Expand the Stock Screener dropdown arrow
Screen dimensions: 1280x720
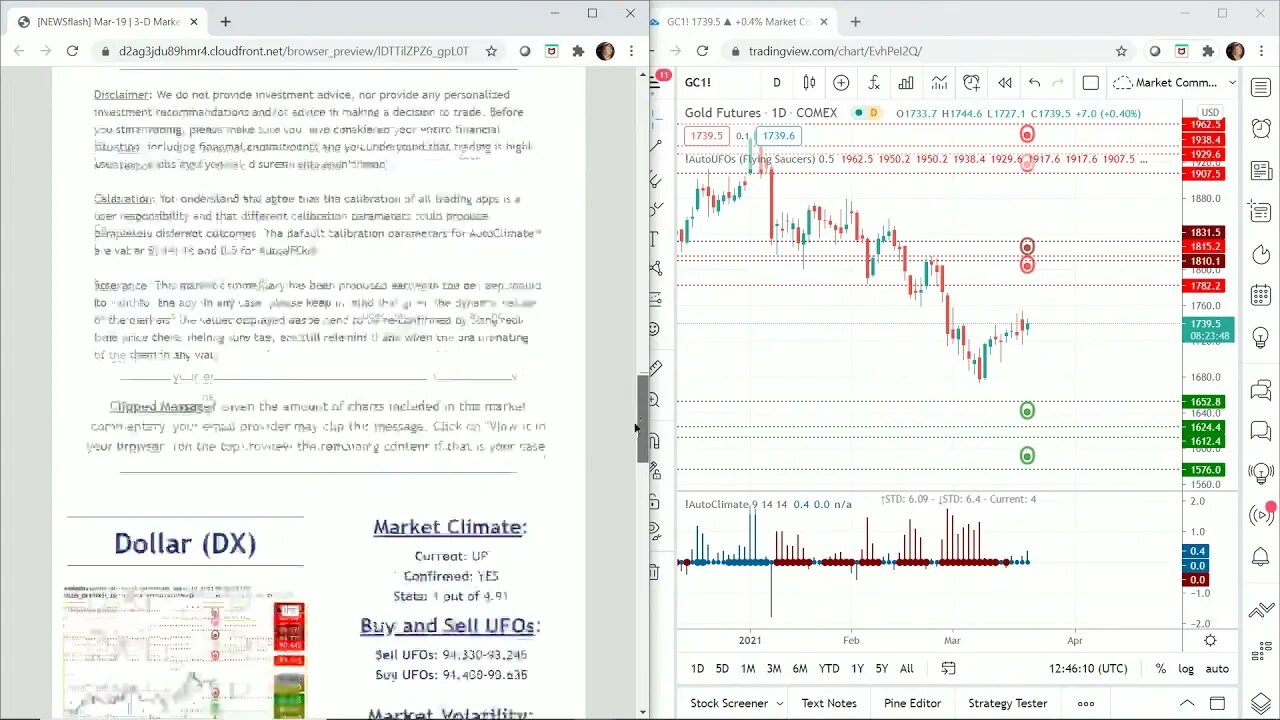point(781,703)
